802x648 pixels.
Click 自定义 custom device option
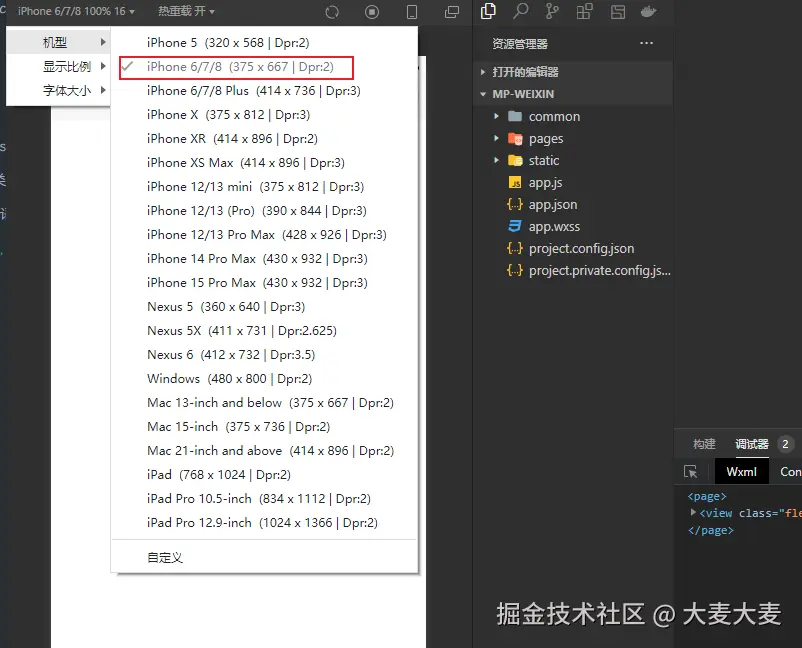click(264, 557)
